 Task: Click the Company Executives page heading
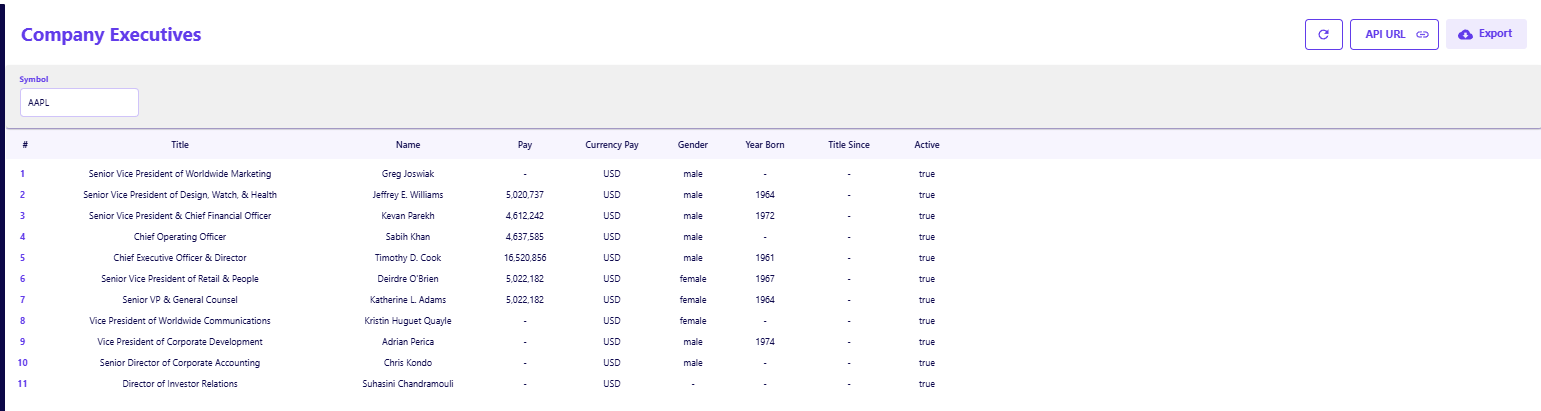click(x=111, y=35)
